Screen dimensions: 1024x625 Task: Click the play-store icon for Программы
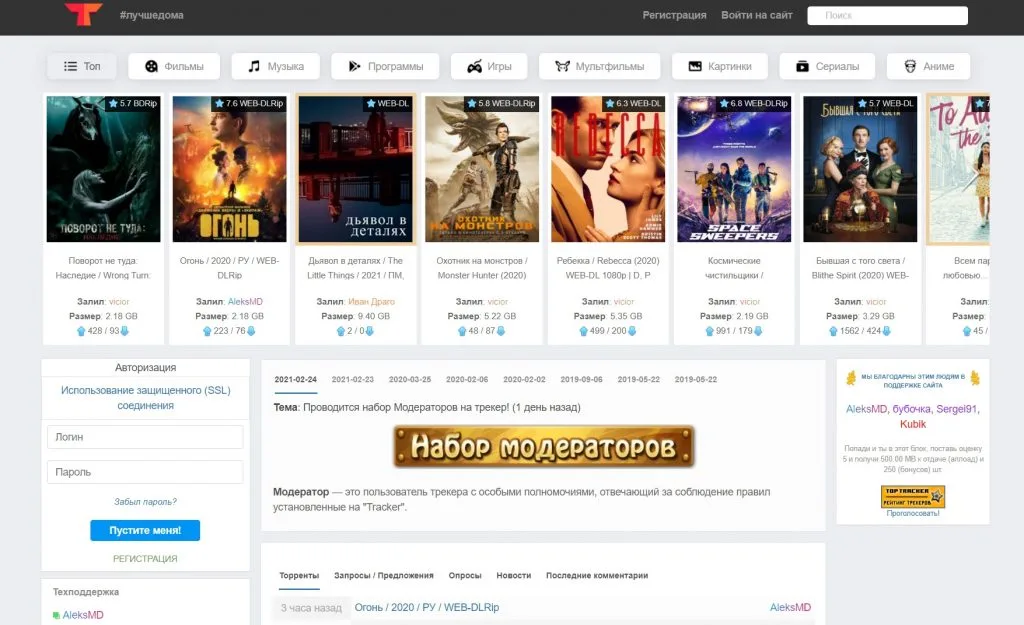point(354,66)
